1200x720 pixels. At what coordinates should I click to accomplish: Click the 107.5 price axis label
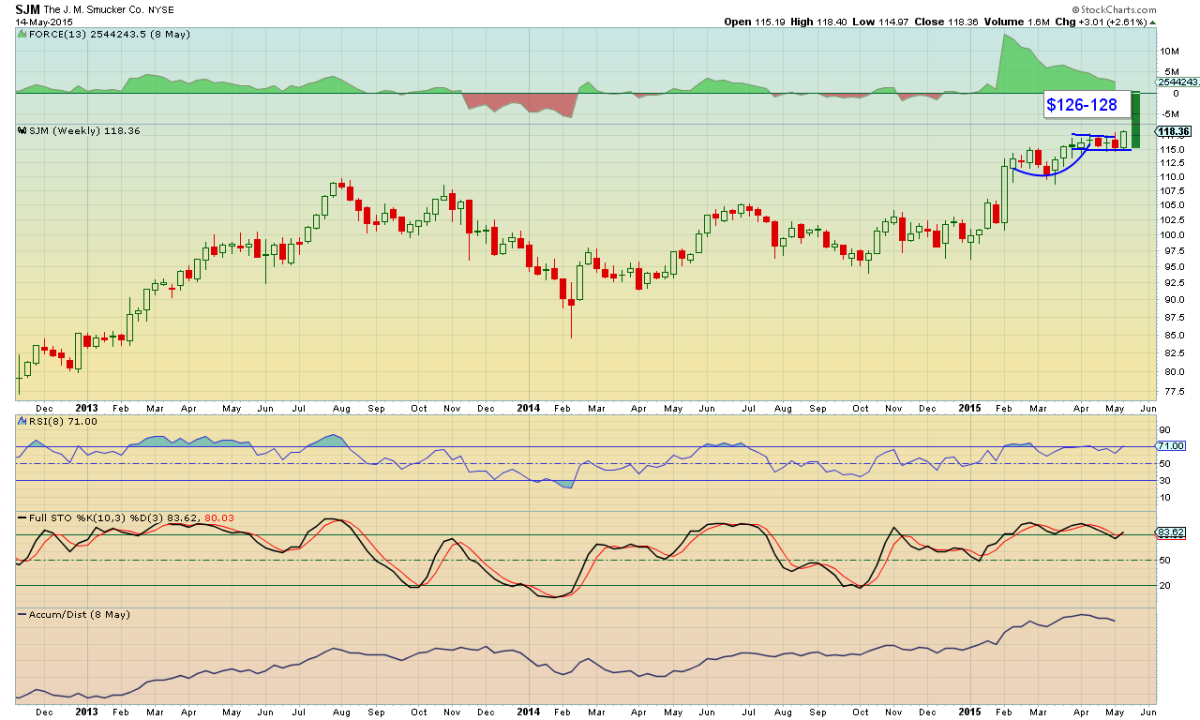[x=1172, y=191]
